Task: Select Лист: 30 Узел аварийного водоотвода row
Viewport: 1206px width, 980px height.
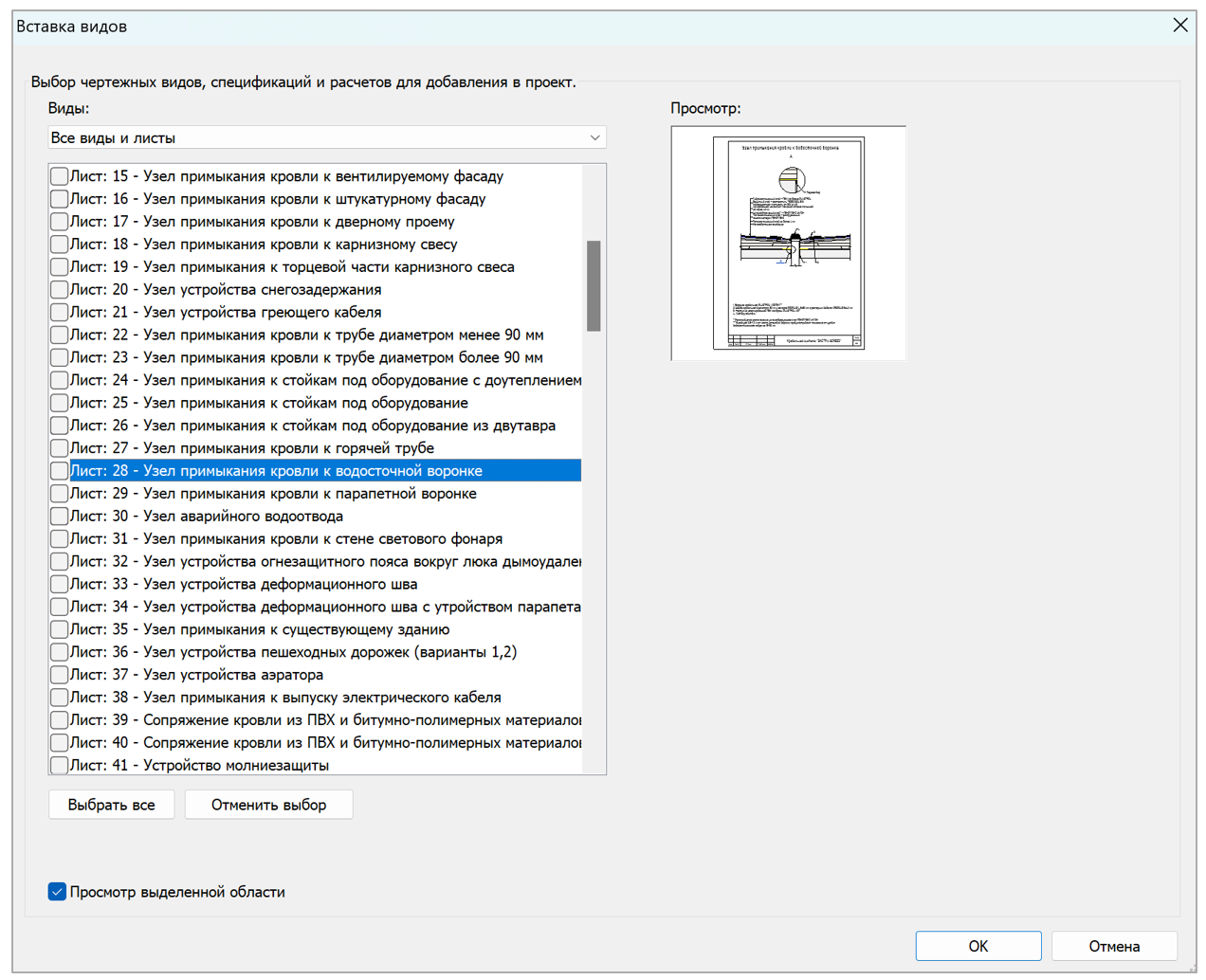Action: tap(206, 517)
